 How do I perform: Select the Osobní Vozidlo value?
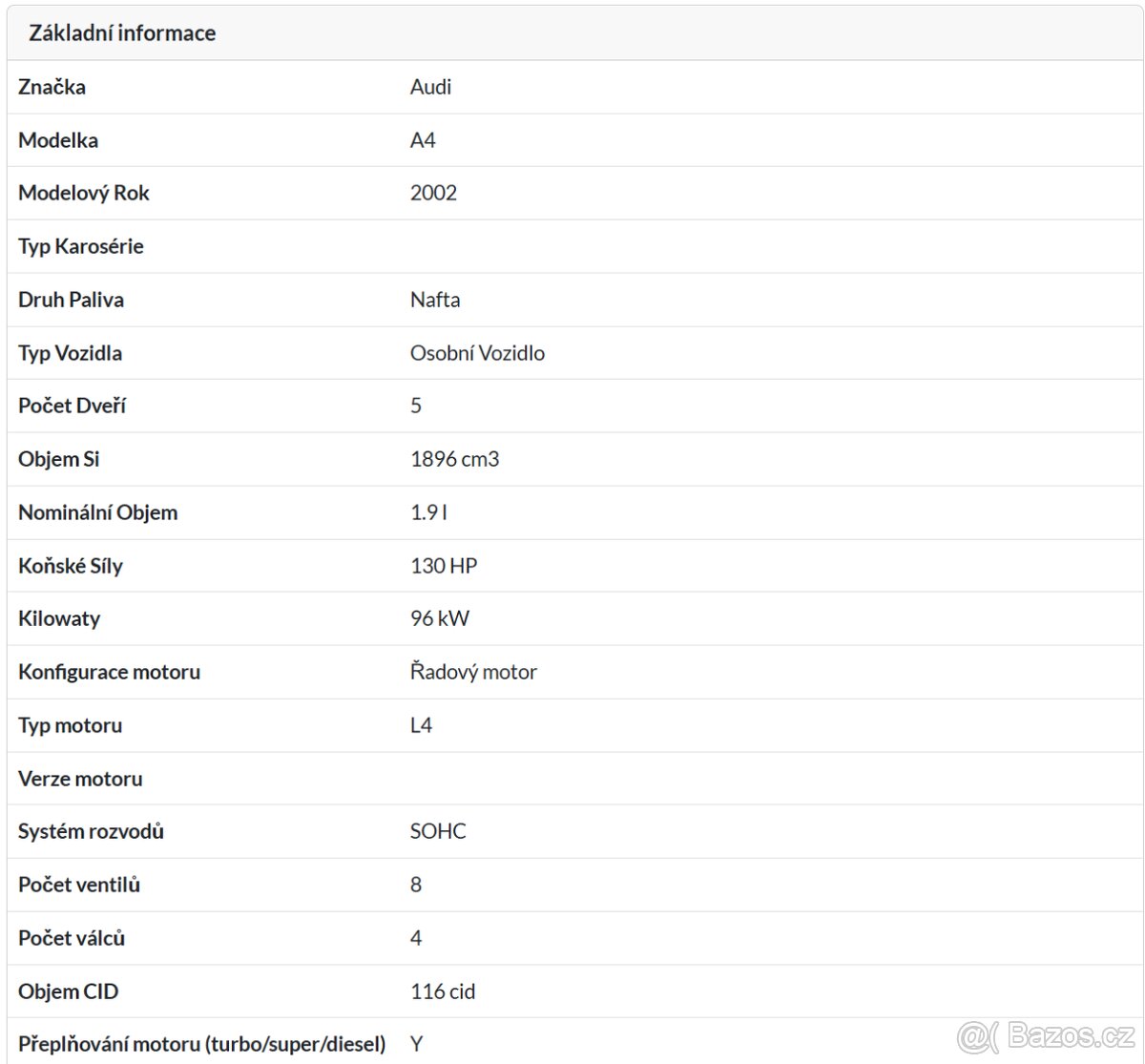[x=477, y=353]
